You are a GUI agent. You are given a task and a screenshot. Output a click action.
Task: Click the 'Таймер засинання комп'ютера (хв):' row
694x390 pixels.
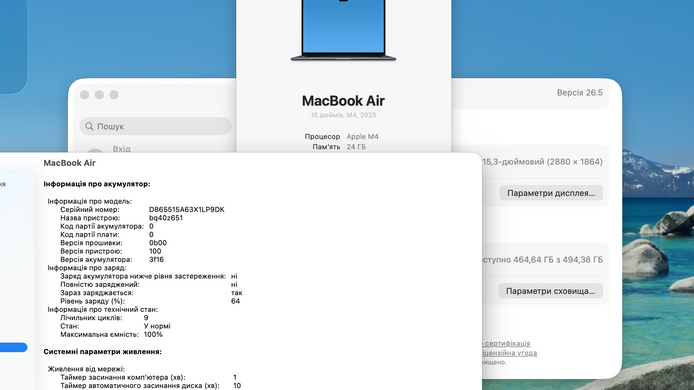[x=149, y=378]
